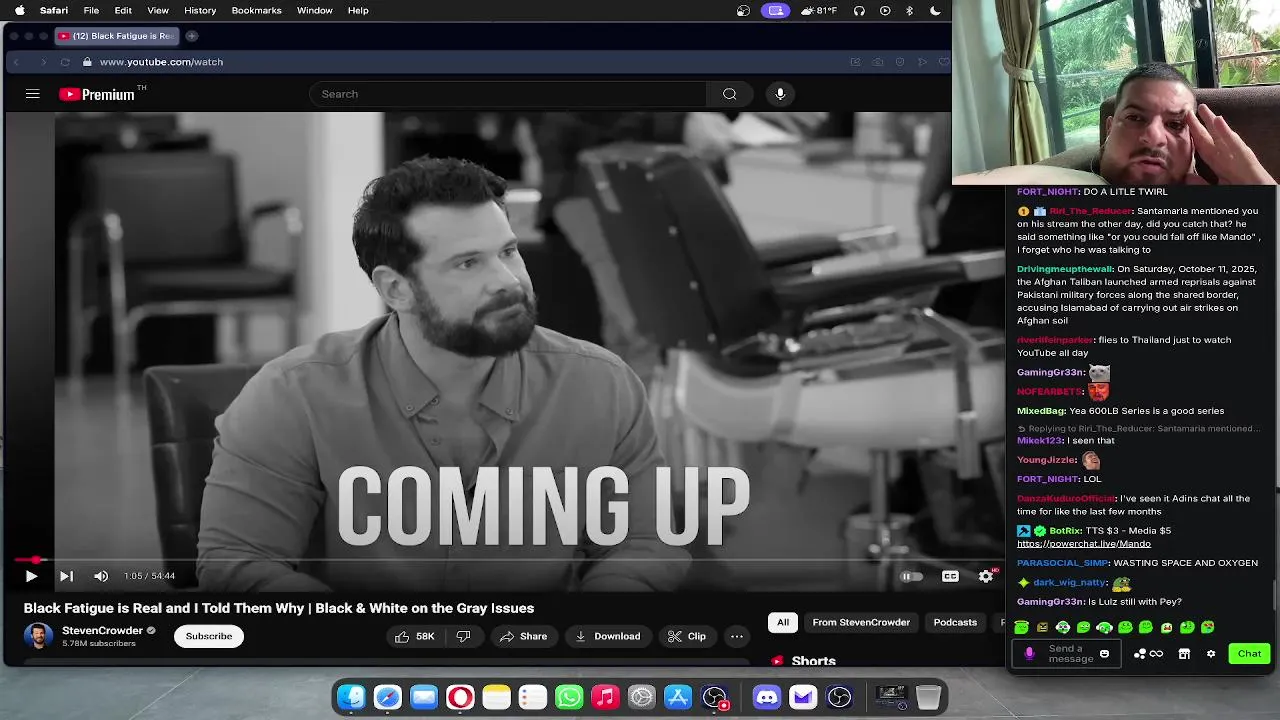Click Riri_The_Reducer username in chat

coord(1090,211)
